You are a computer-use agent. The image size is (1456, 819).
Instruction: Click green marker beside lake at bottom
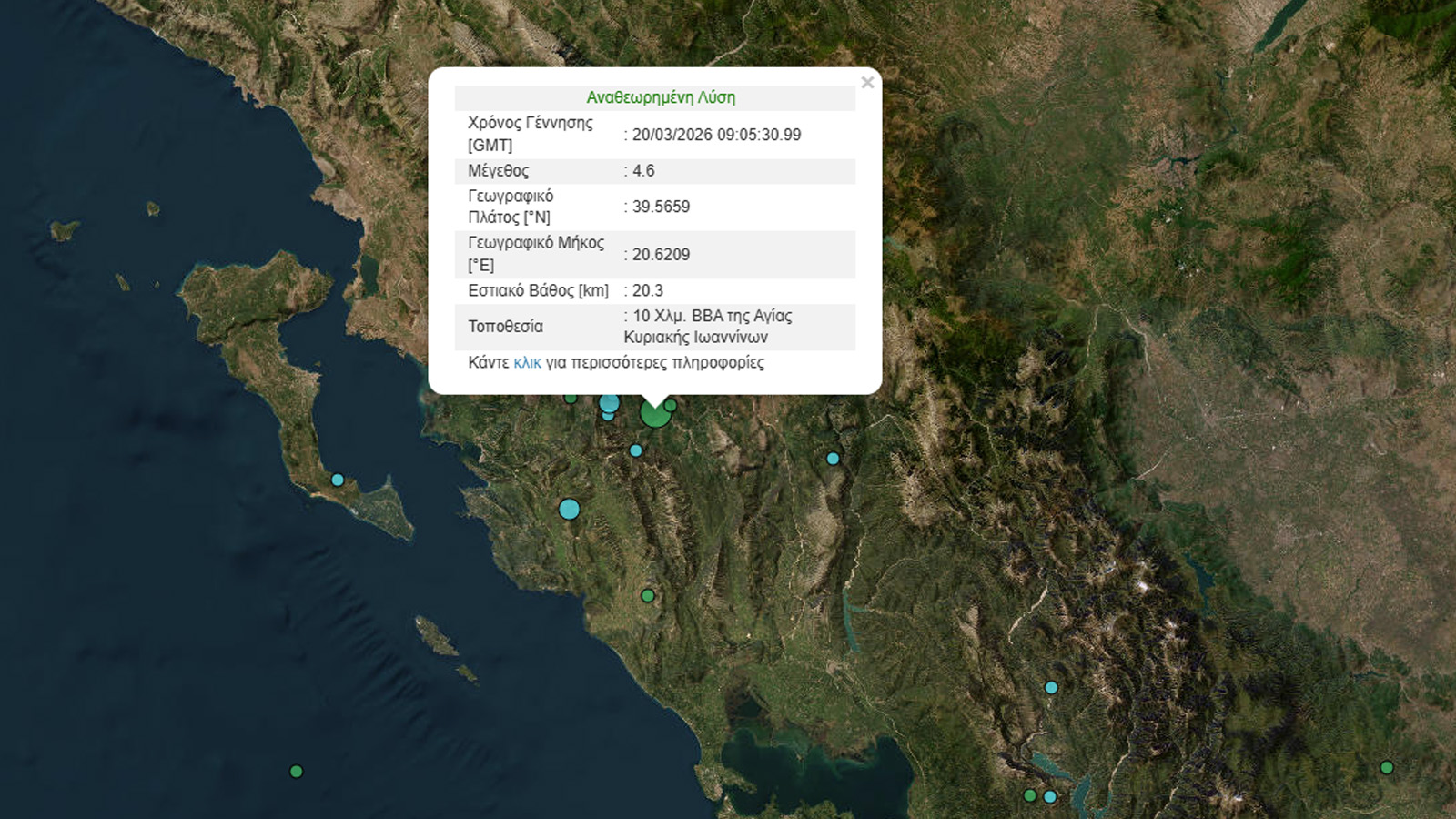tap(1030, 795)
